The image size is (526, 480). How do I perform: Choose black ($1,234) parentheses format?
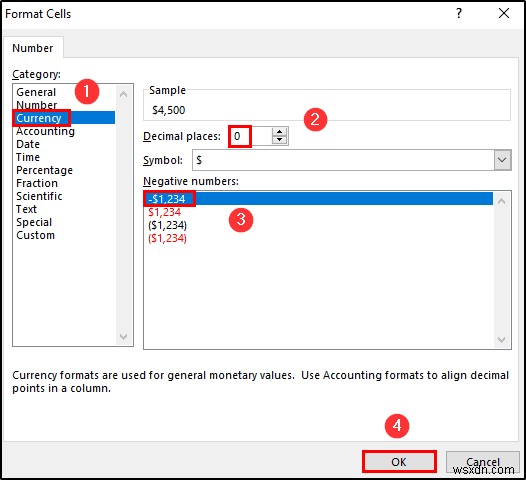167,225
